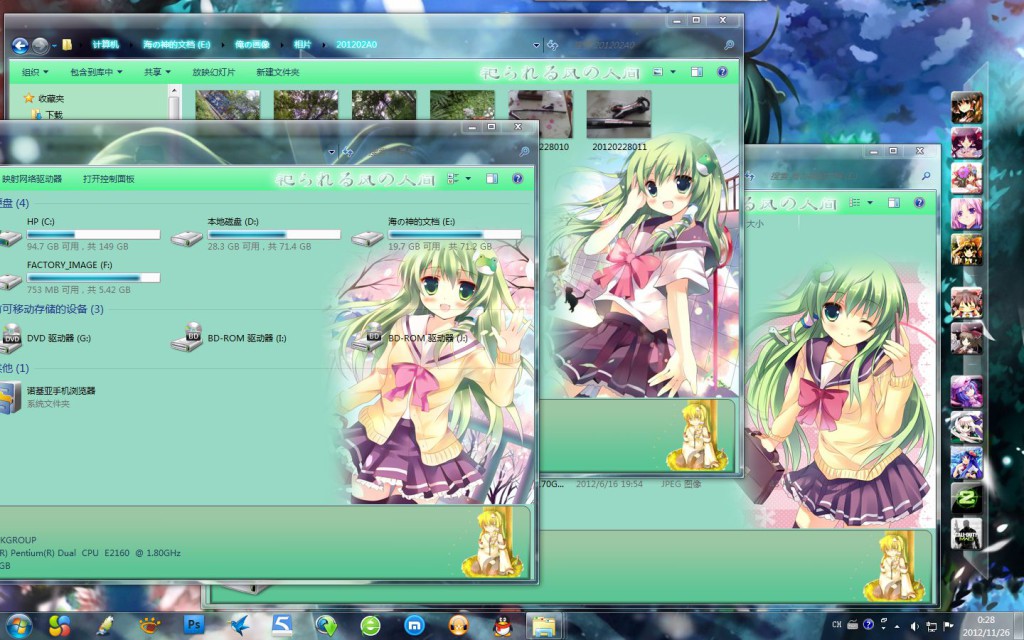Screen dimensions: 1024x640
Task: Navigate to 计算机 in the breadcrumb path
Action: 105,44
